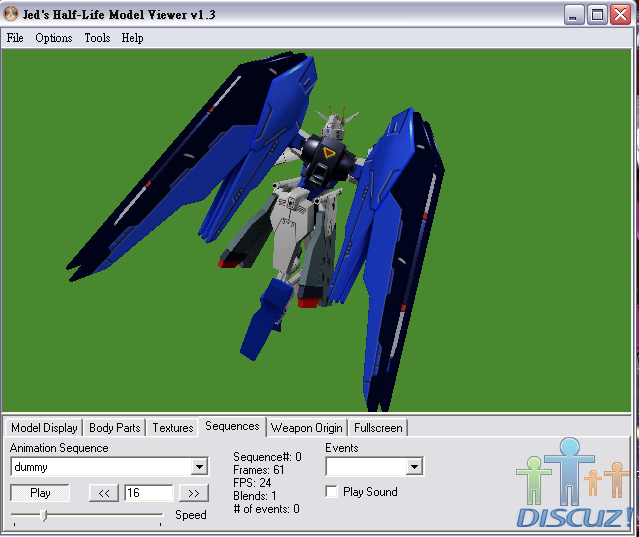
Task: Click the '# of events: 0' text
Action: pos(267,509)
